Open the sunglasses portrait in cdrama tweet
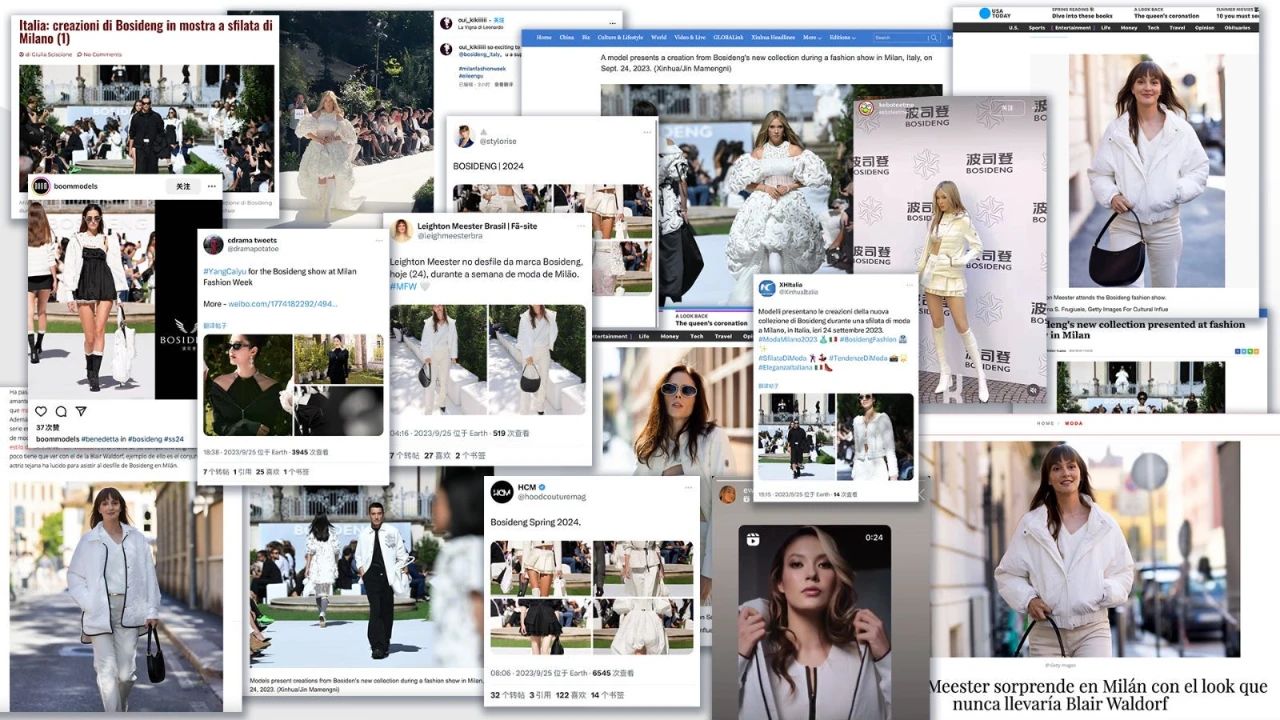Viewport: 1280px width, 720px height. 247,385
